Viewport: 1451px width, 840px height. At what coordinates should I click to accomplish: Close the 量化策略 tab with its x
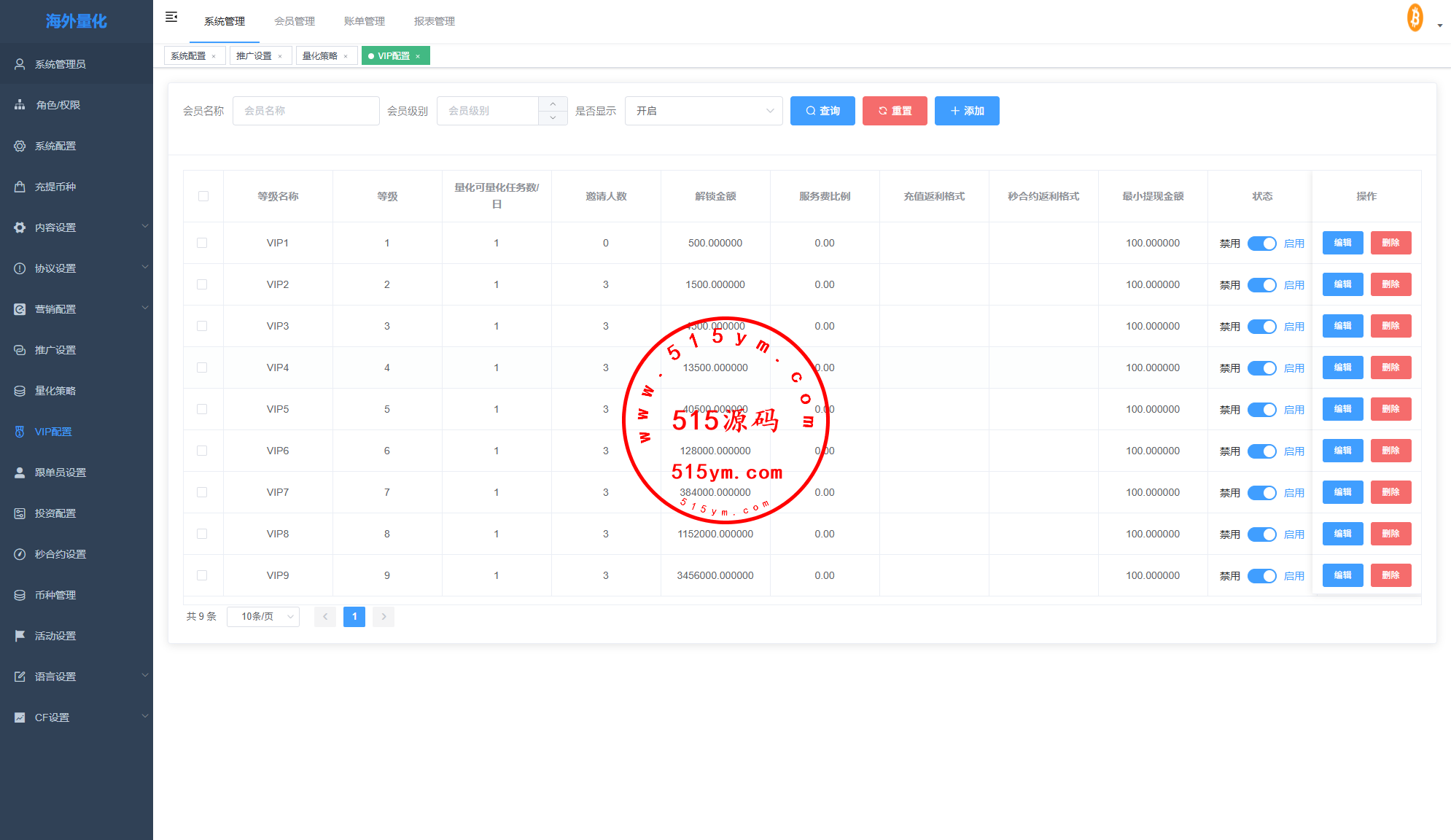point(346,56)
